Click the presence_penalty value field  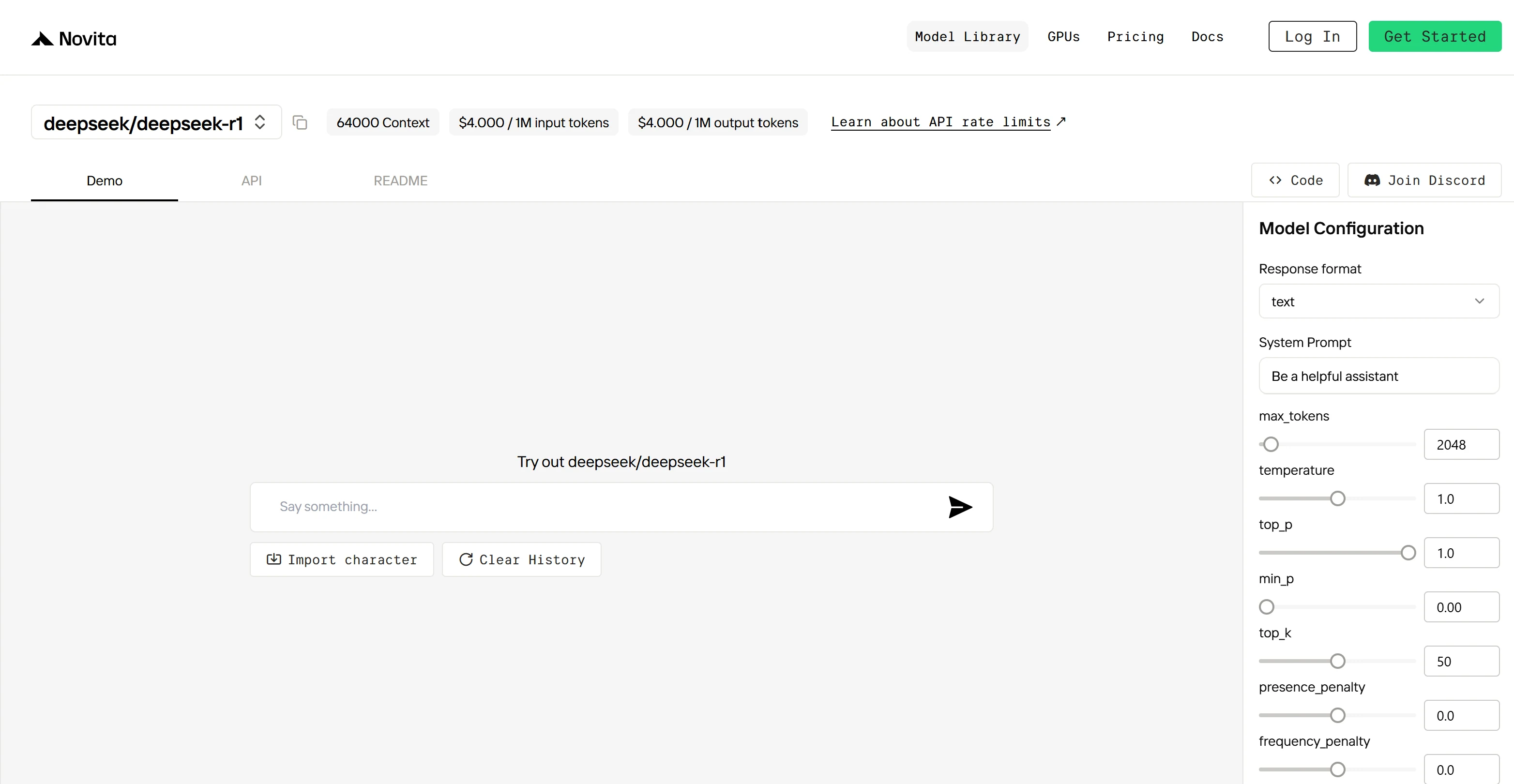pyautogui.click(x=1461, y=715)
